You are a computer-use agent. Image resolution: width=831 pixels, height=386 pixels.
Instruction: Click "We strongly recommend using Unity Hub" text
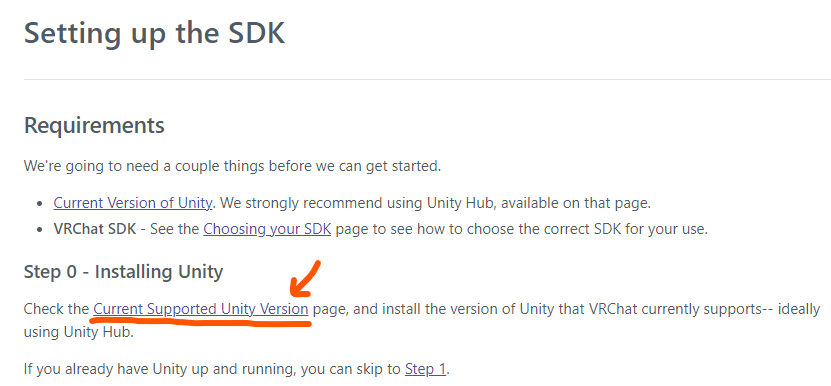[359, 203]
